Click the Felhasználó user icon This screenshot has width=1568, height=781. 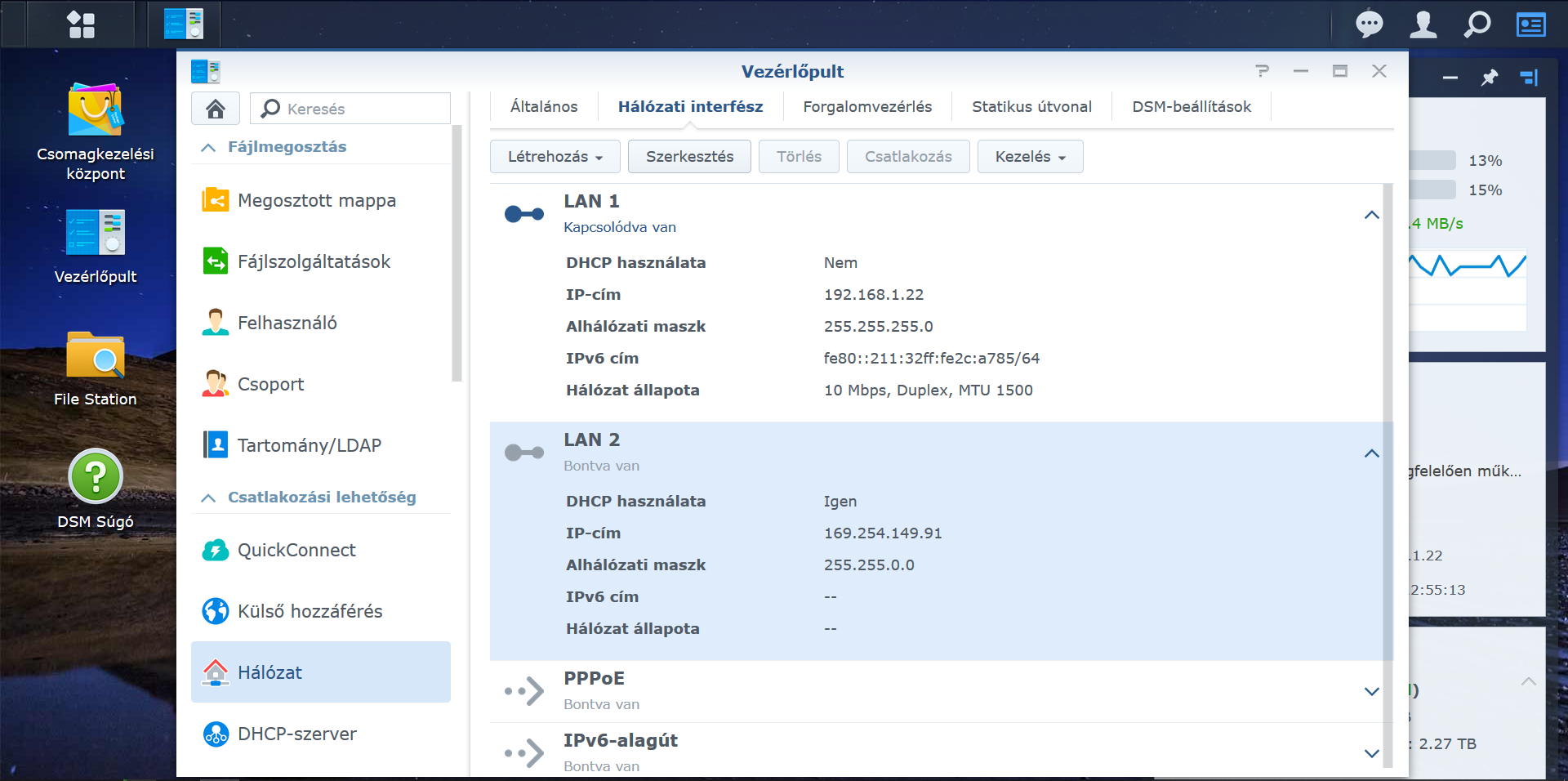pyautogui.click(x=216, y=323)
